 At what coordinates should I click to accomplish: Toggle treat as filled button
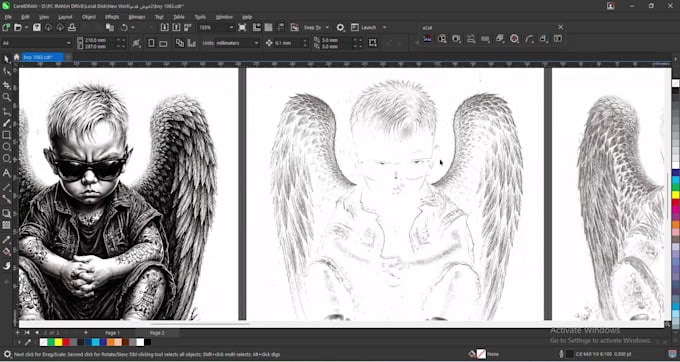coord(373,43)
